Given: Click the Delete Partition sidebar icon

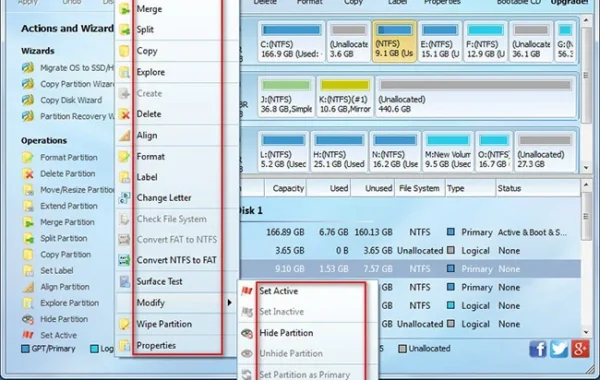Looking at the screenshot, I should coord(28,174).
